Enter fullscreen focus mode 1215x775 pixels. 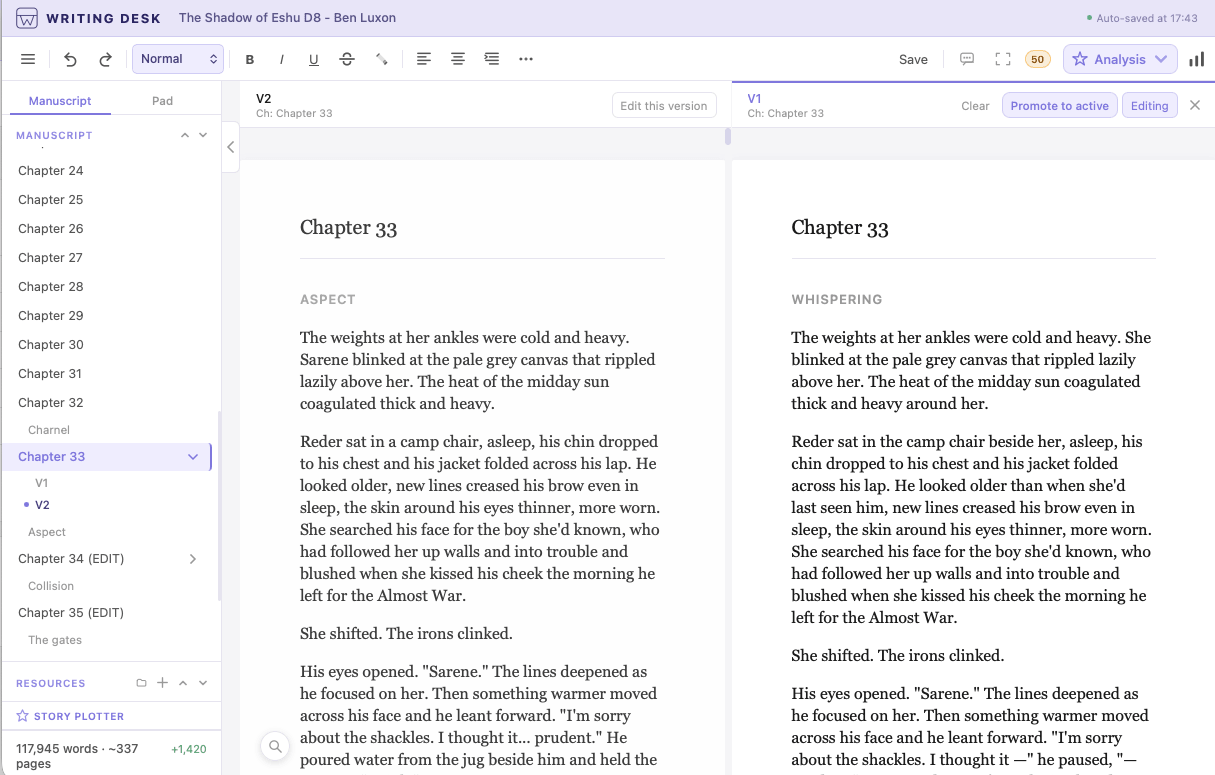(1003, 59)
